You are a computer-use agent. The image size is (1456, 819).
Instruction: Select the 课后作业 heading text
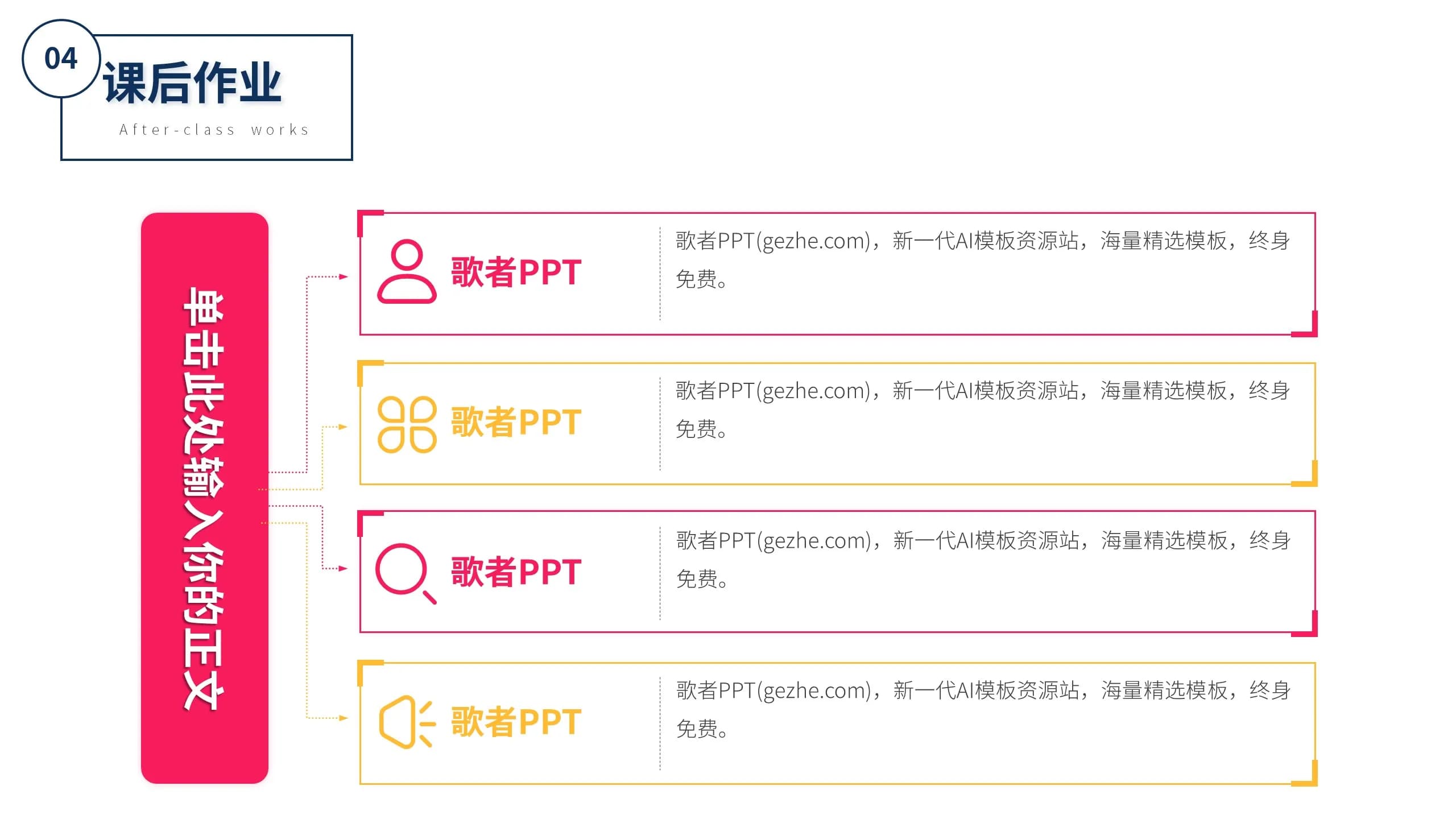(x=192, y=83)
